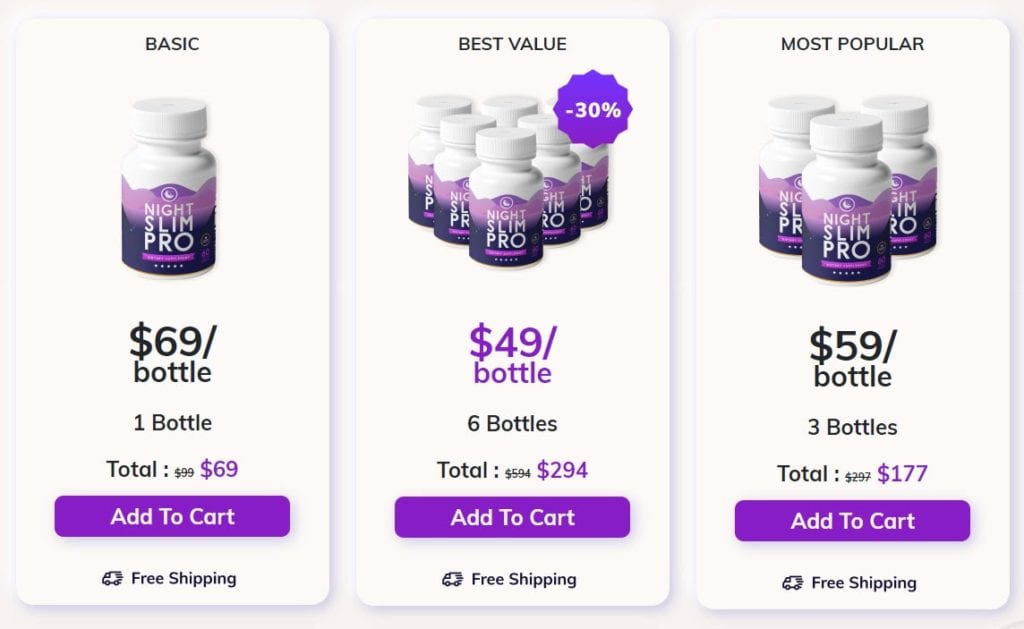This screenshot has width=1024, height=629.
Task: Click the -30% discount badge
Action: (593, 110)
